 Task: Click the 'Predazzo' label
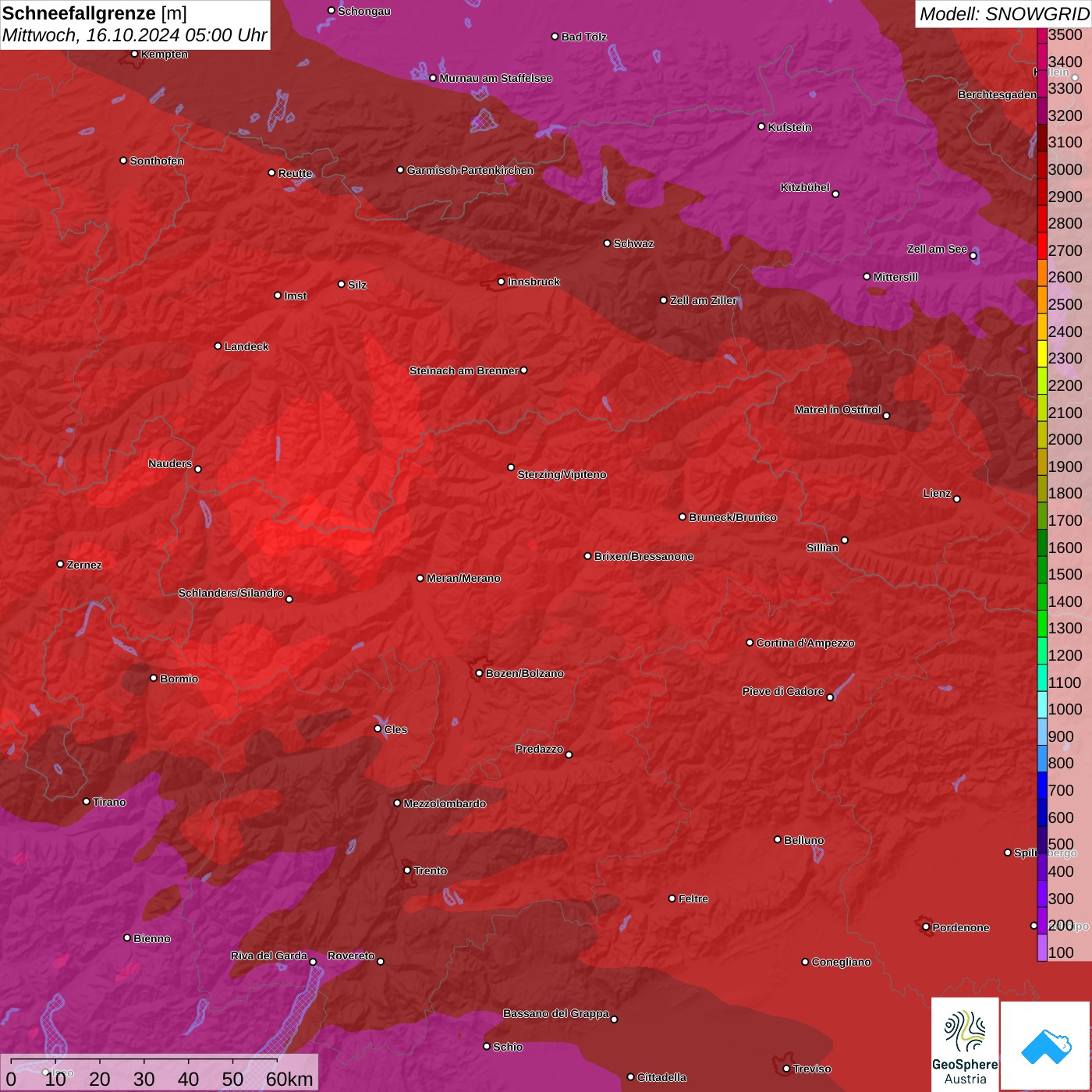[x=539, y=749]
